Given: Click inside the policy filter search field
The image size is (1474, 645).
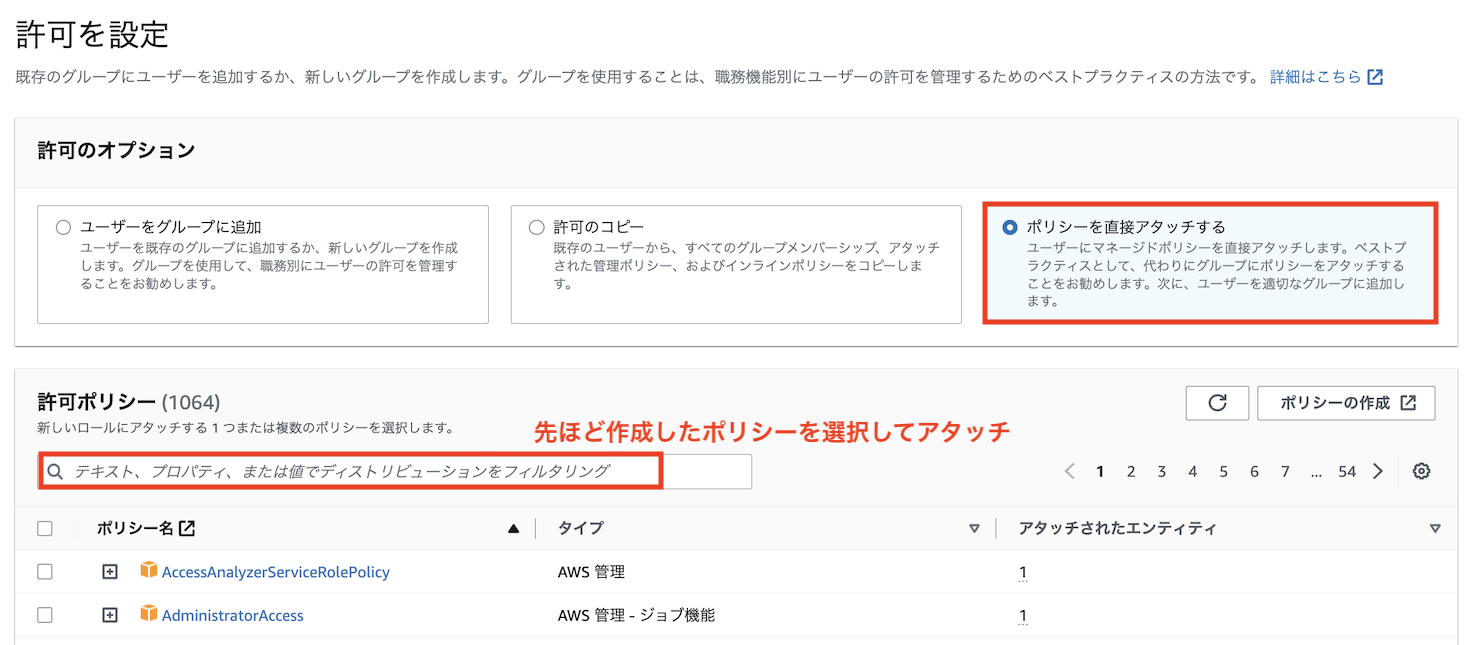Looking at the screenshot, I should coord(350,471).
